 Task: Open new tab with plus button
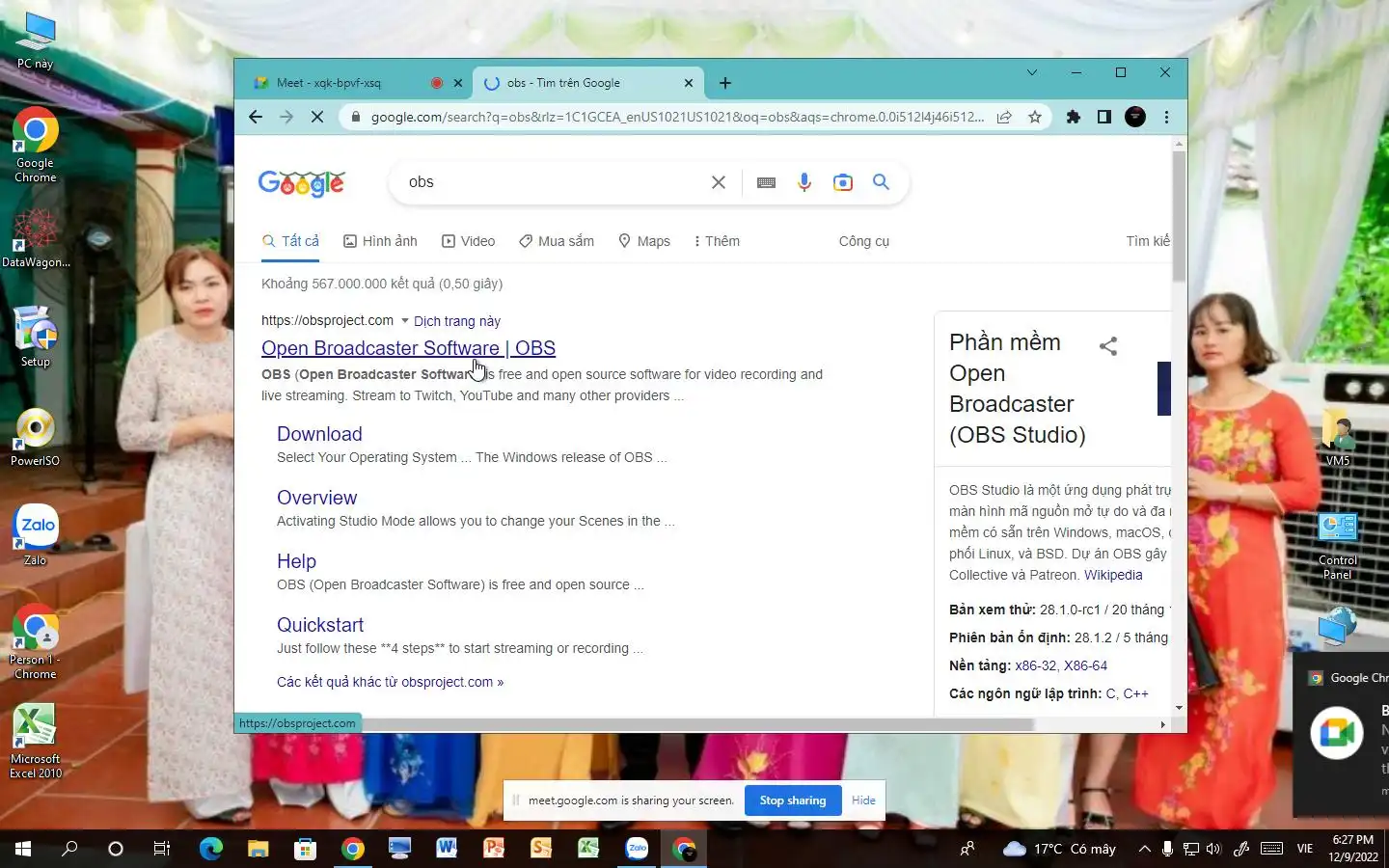coord(725,83)
